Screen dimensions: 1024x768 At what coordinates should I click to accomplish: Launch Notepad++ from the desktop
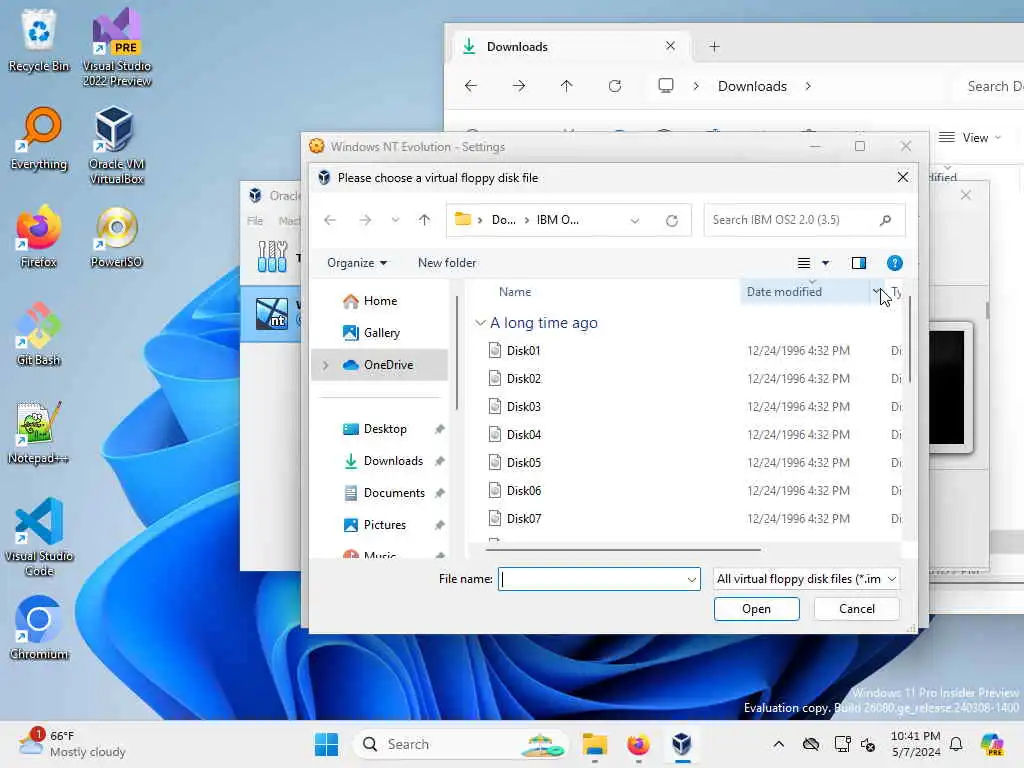pos(39,432)
